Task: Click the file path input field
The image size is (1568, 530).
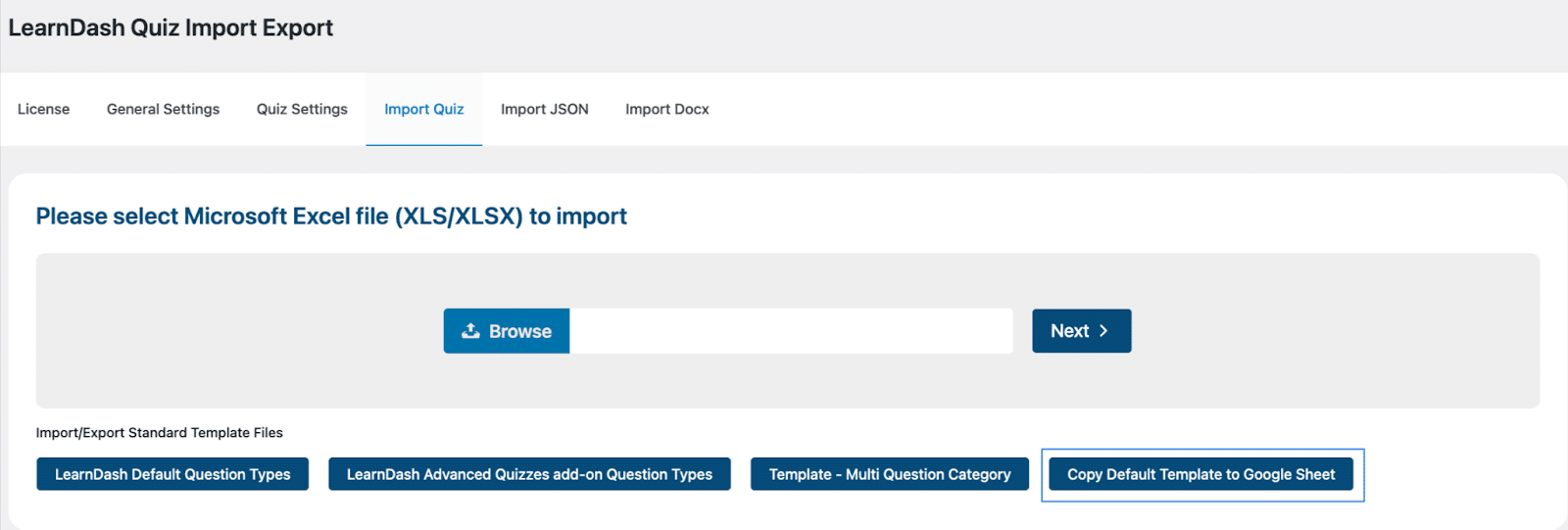Action: click(791, 331)
